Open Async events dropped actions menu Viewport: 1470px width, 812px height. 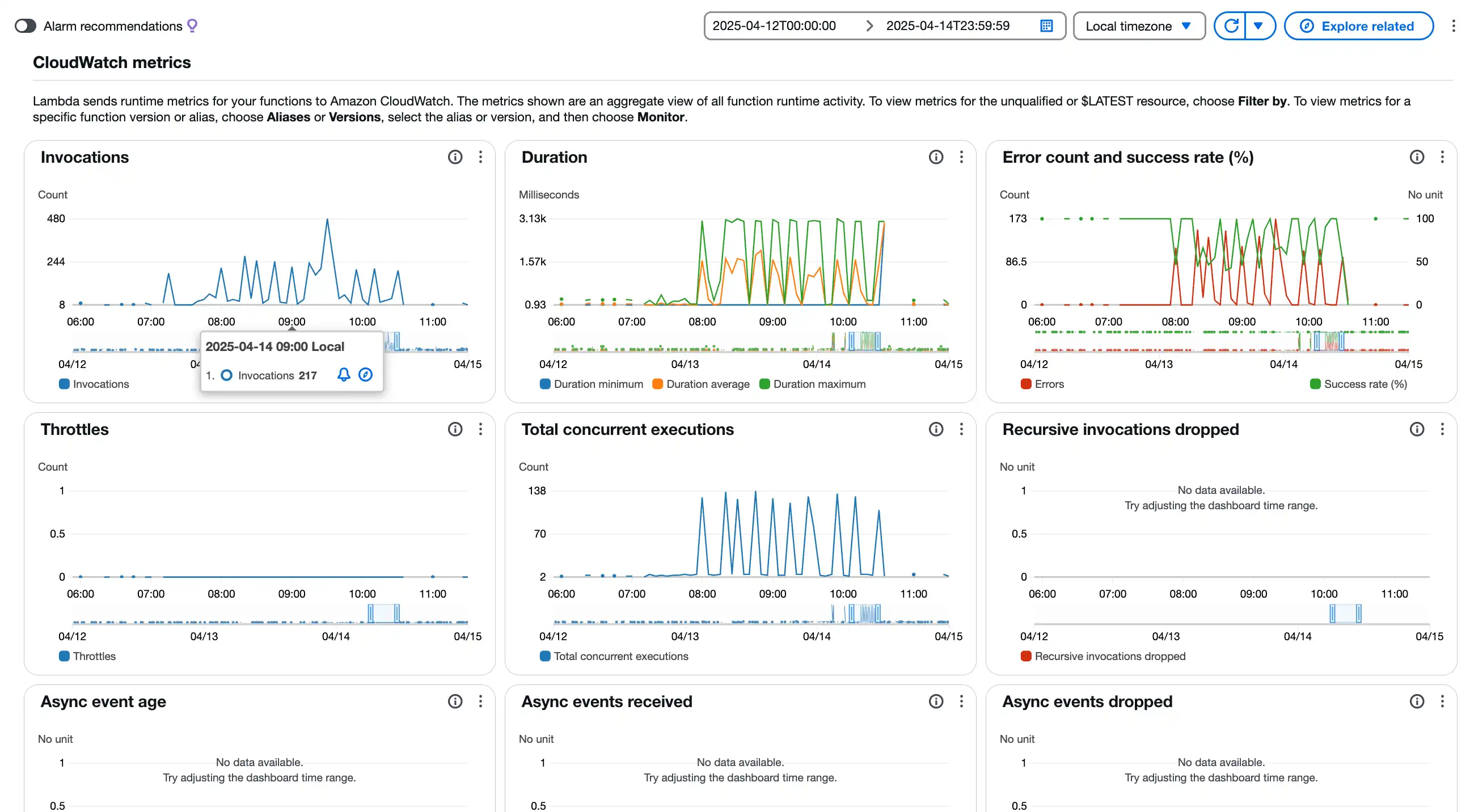coord(1442,701)
